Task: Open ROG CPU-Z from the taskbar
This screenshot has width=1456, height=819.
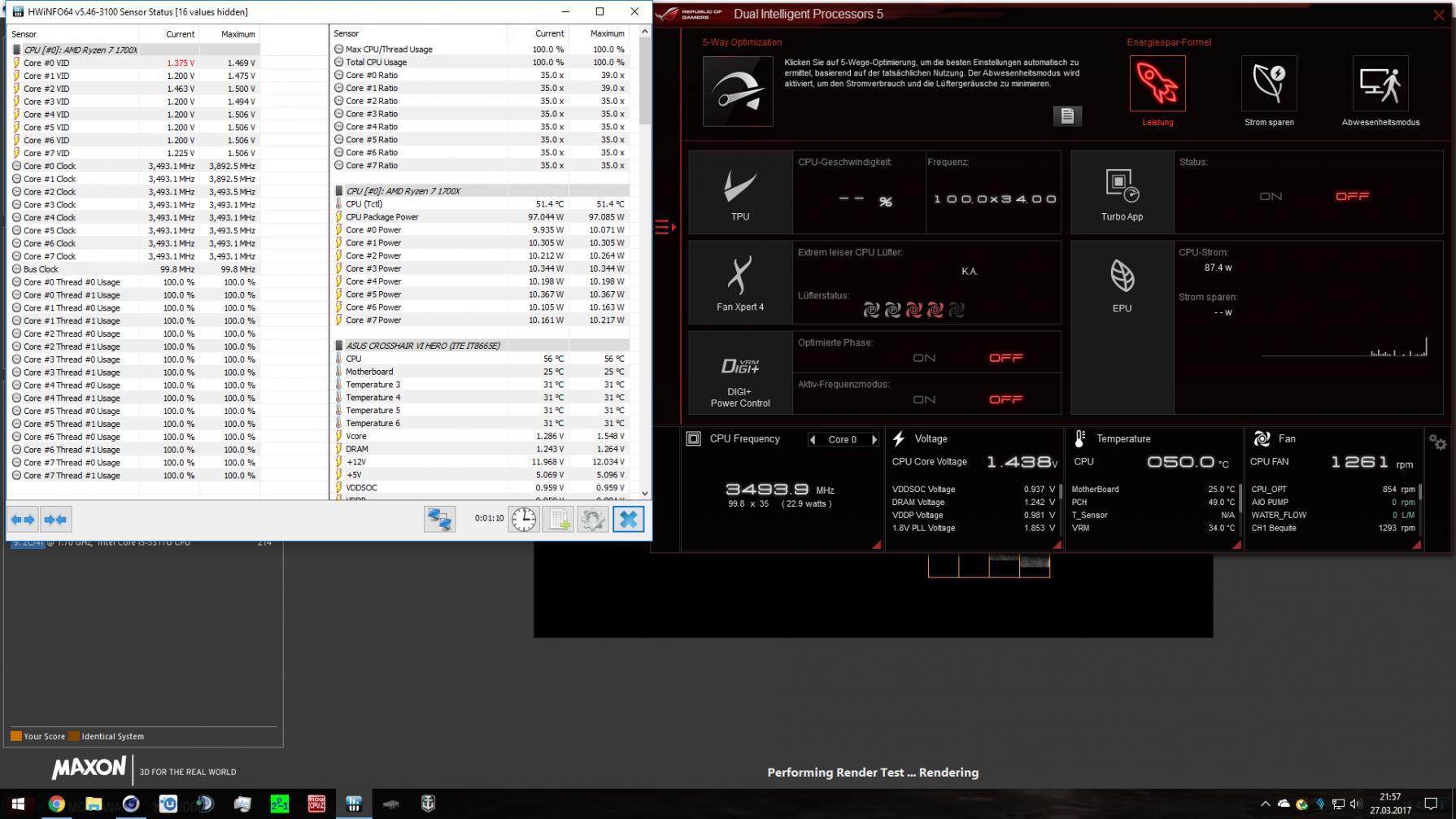Action: tap(316, 804)
